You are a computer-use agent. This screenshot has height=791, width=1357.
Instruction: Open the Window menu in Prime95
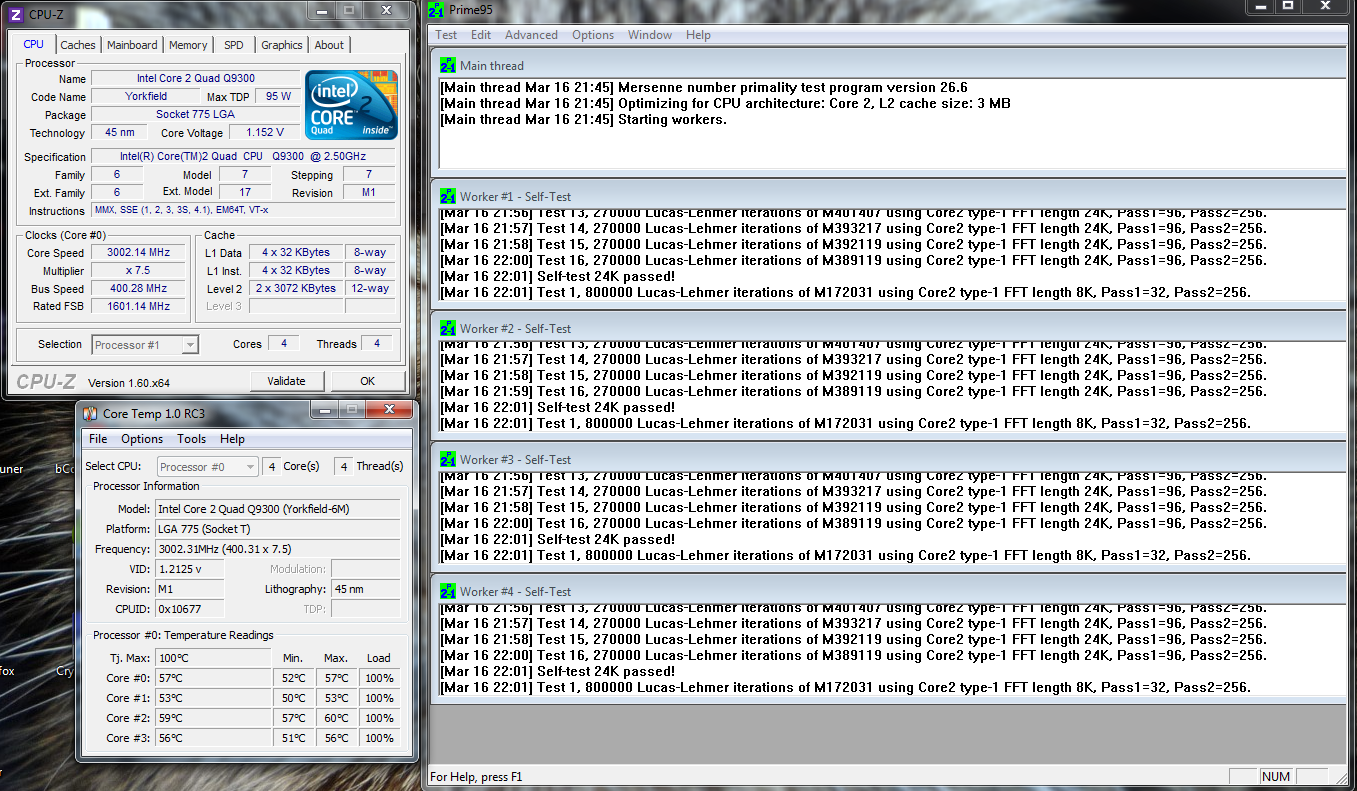tap(650, 35)
